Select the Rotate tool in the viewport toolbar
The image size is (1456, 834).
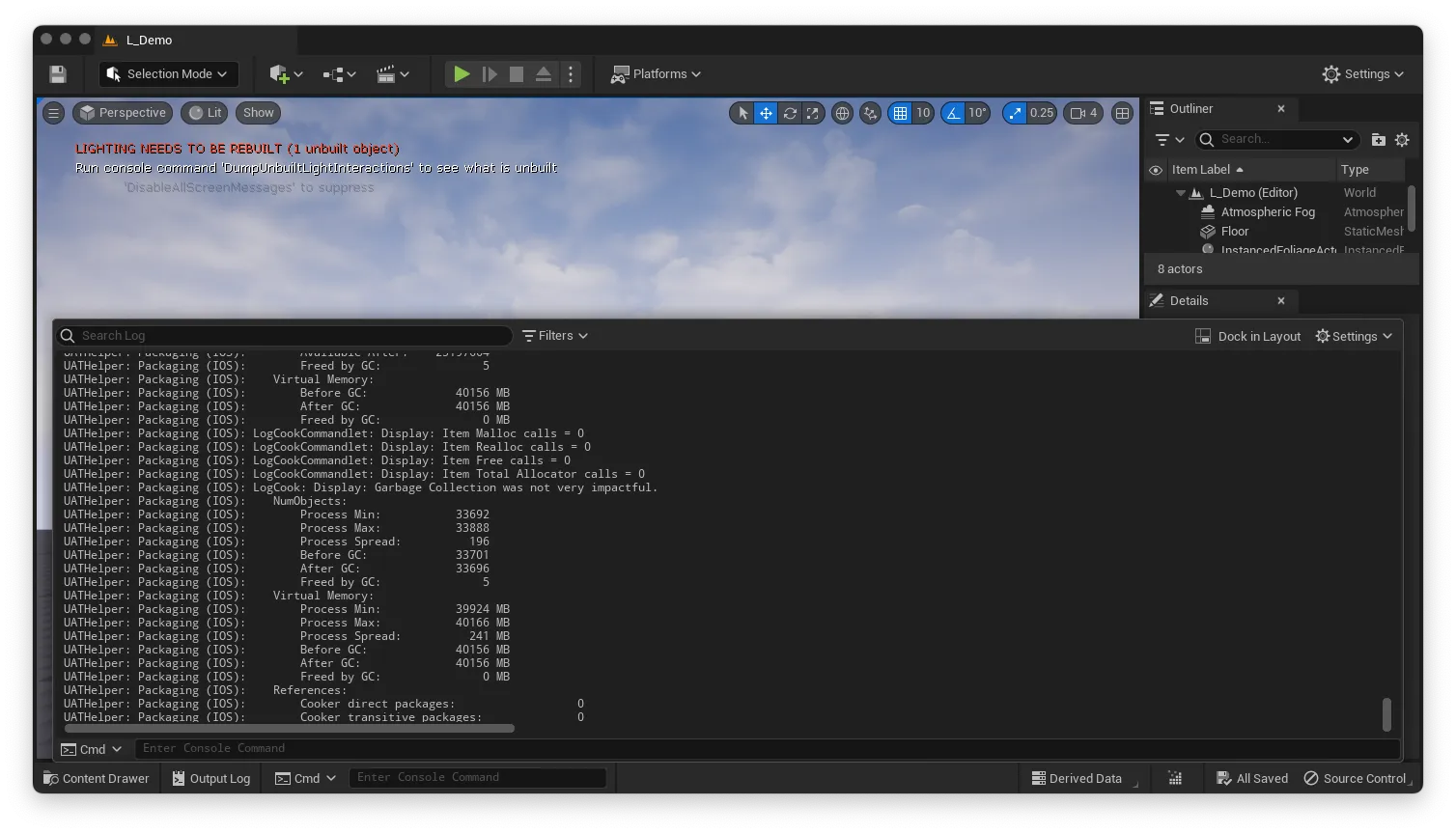789,113
